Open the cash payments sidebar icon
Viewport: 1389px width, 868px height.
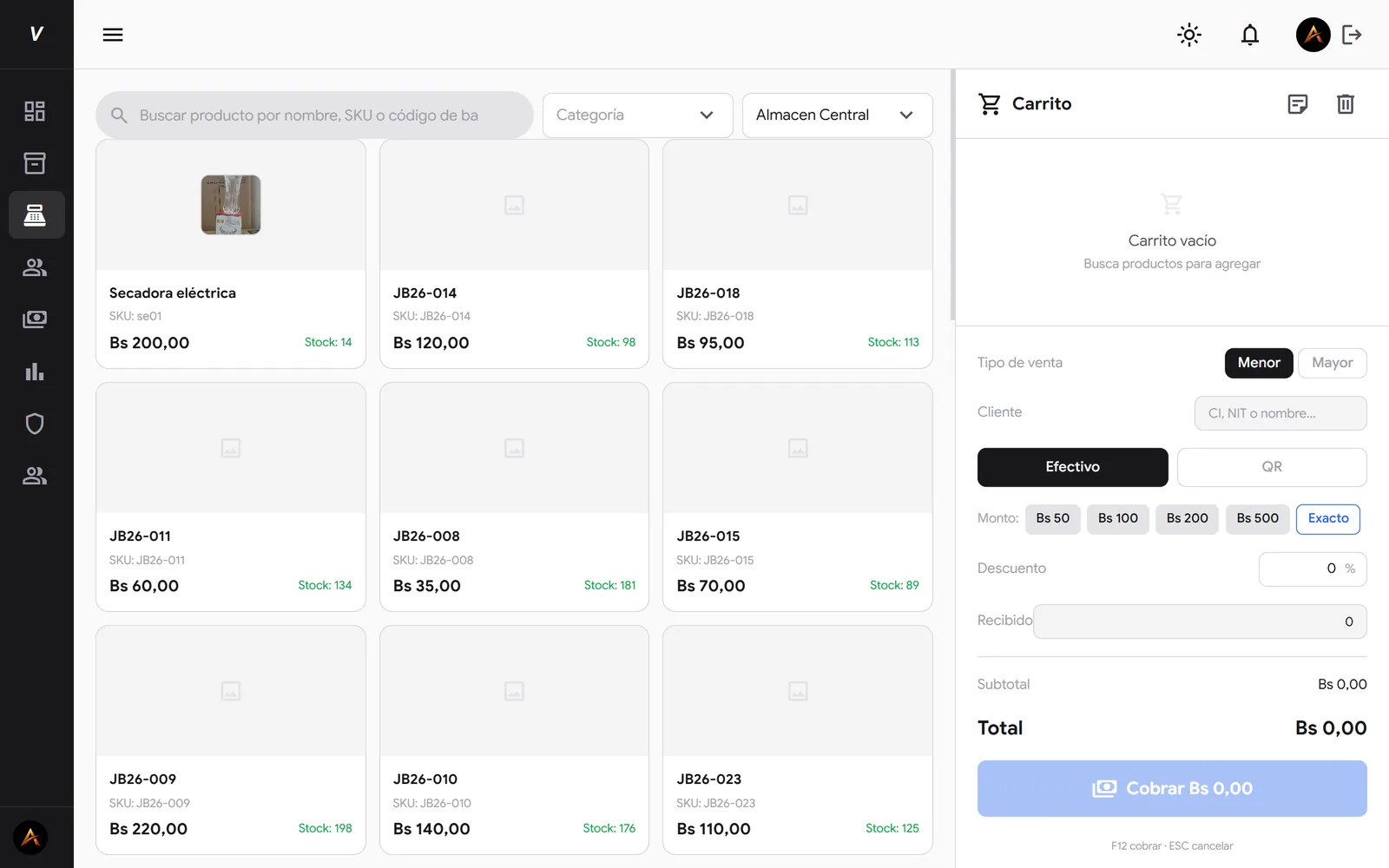35,319
